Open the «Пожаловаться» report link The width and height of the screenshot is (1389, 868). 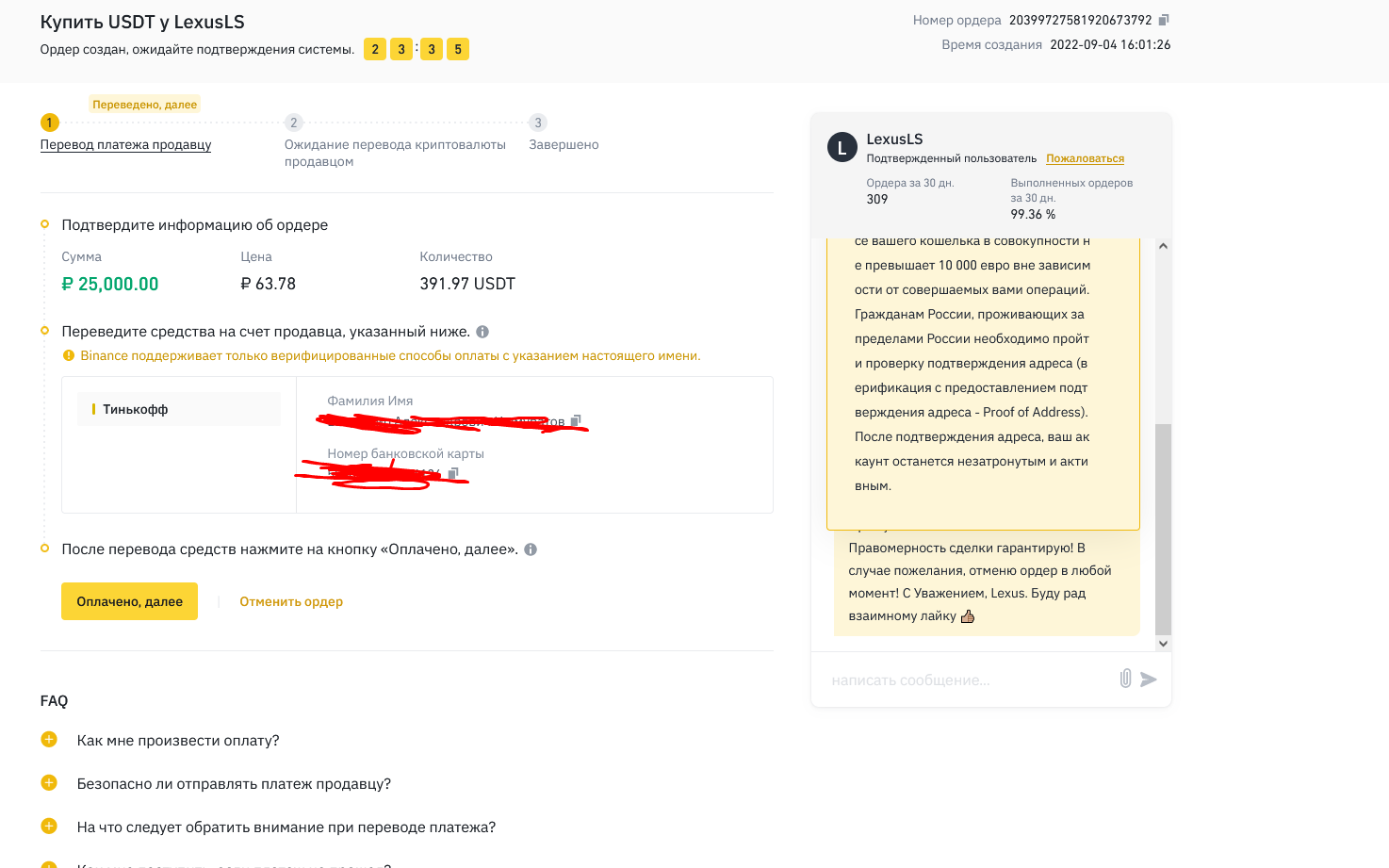pyautogui.click(x=1085, y=158)
